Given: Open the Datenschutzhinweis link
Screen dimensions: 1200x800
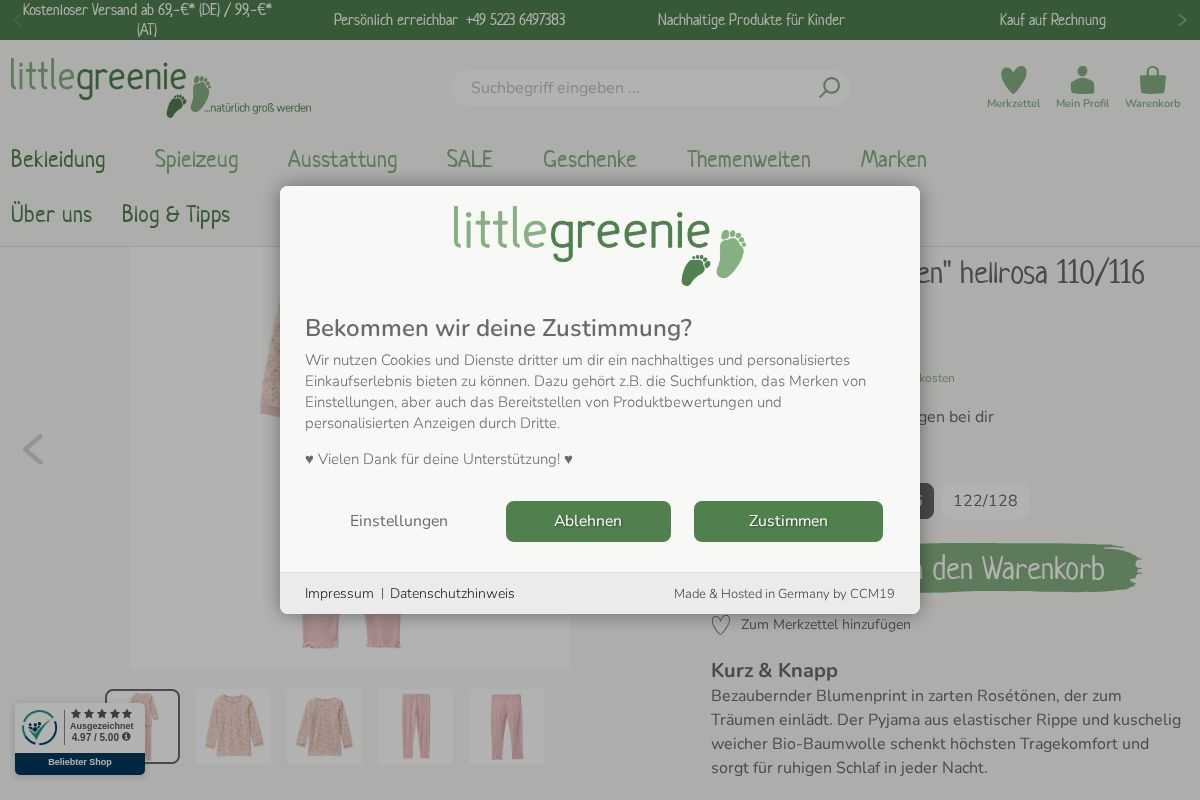Looking at the screenshot, I should (x=452, y=594).
